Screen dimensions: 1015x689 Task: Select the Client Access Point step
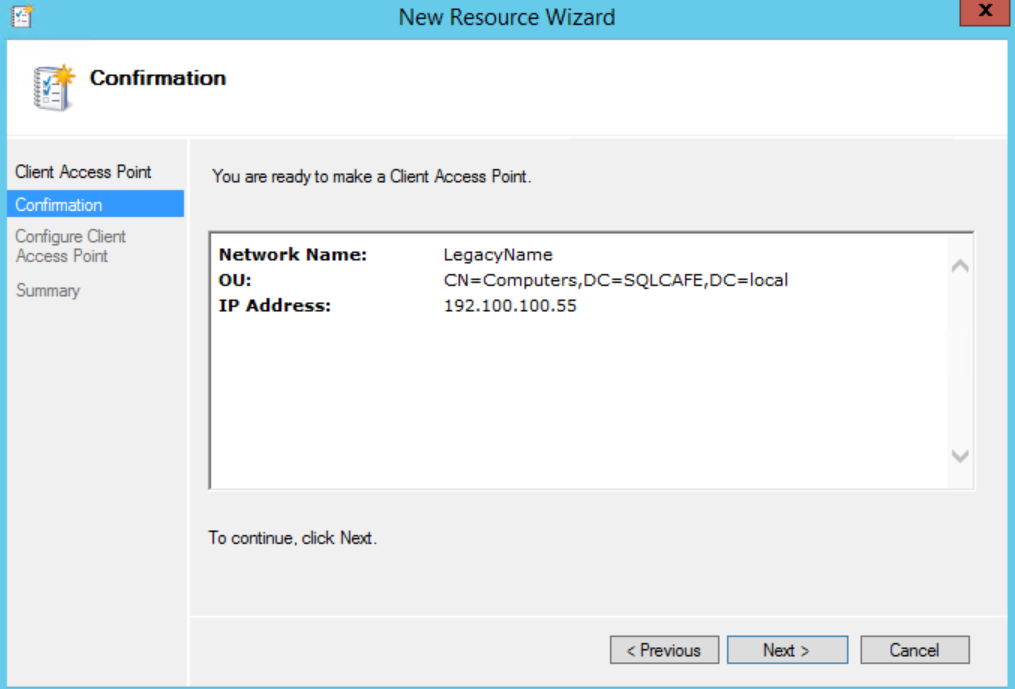(83, 172)
